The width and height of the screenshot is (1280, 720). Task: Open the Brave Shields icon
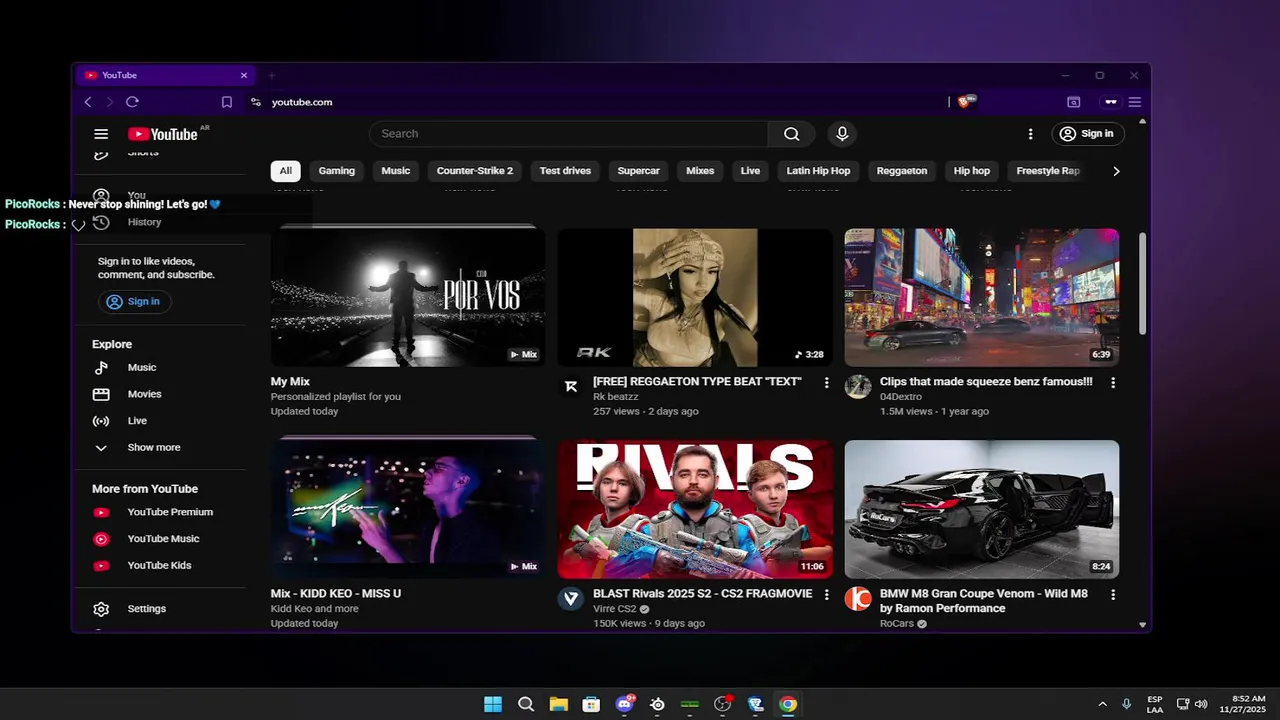[x=966, y=102]
